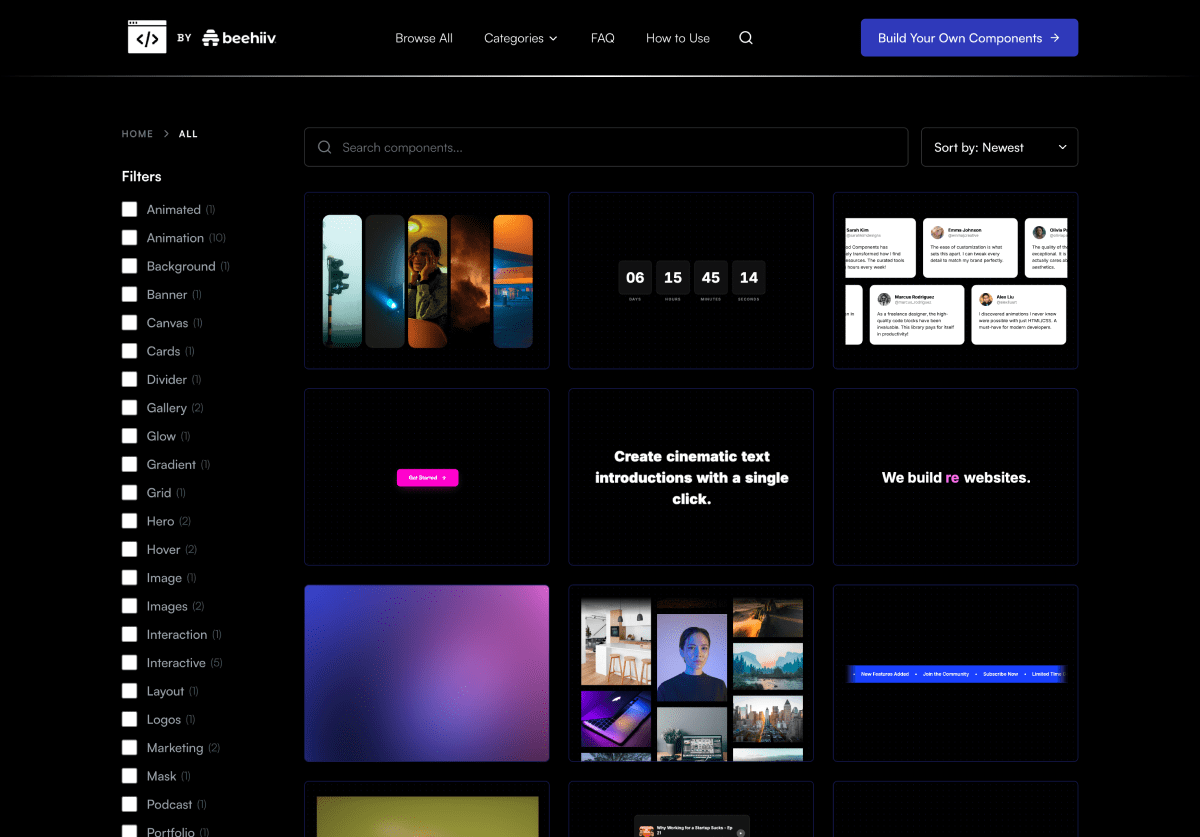Click the How to Use link
Image resolution: width=1200 pixels, height=837 pixels.
[678, 38]
